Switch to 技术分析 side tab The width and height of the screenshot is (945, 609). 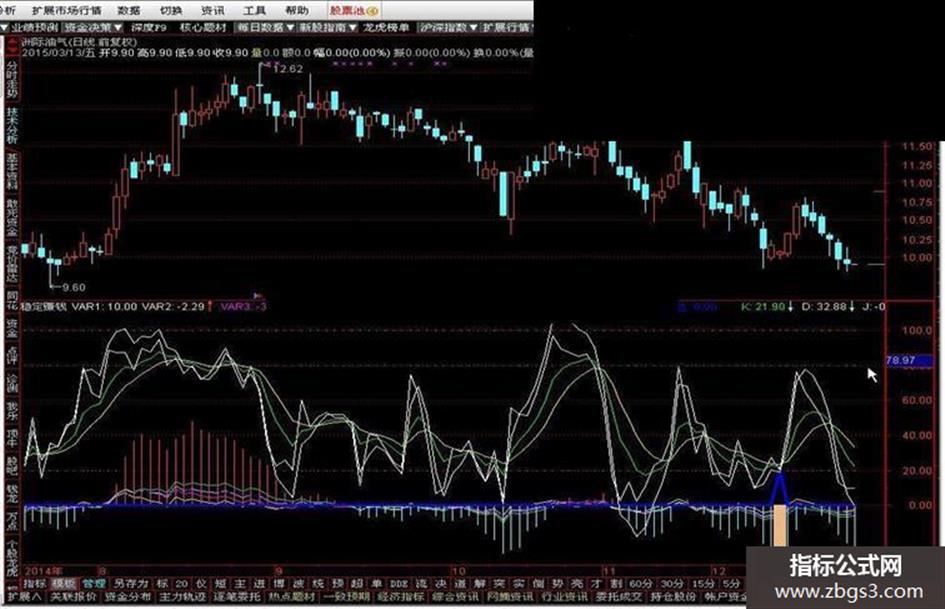[11, 125]
